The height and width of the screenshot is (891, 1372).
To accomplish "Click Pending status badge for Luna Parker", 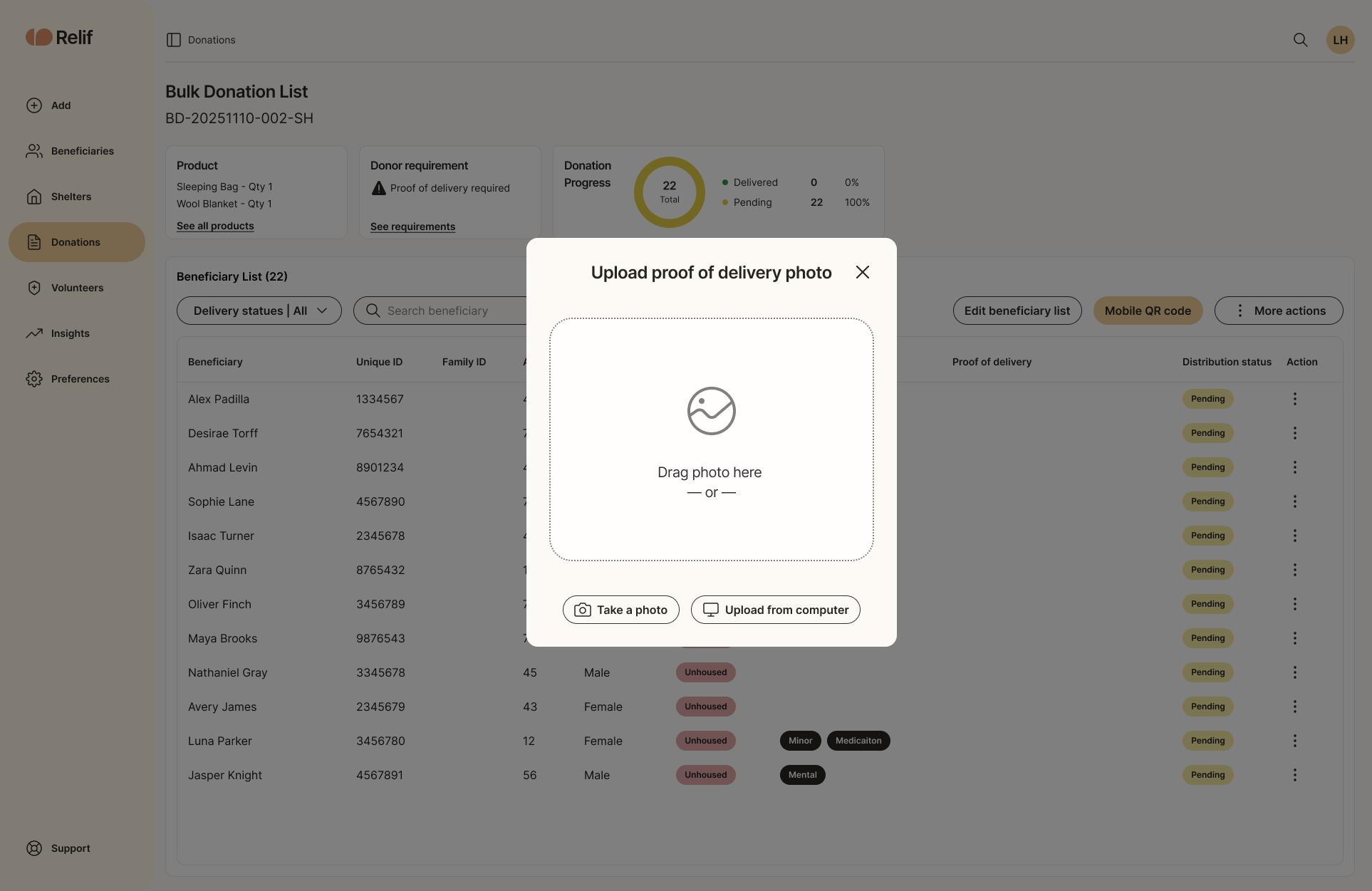I will 1207,741.
